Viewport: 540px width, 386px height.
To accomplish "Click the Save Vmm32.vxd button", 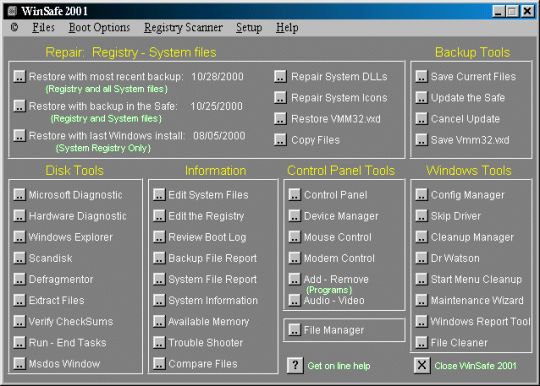I will tap(421, 140).
